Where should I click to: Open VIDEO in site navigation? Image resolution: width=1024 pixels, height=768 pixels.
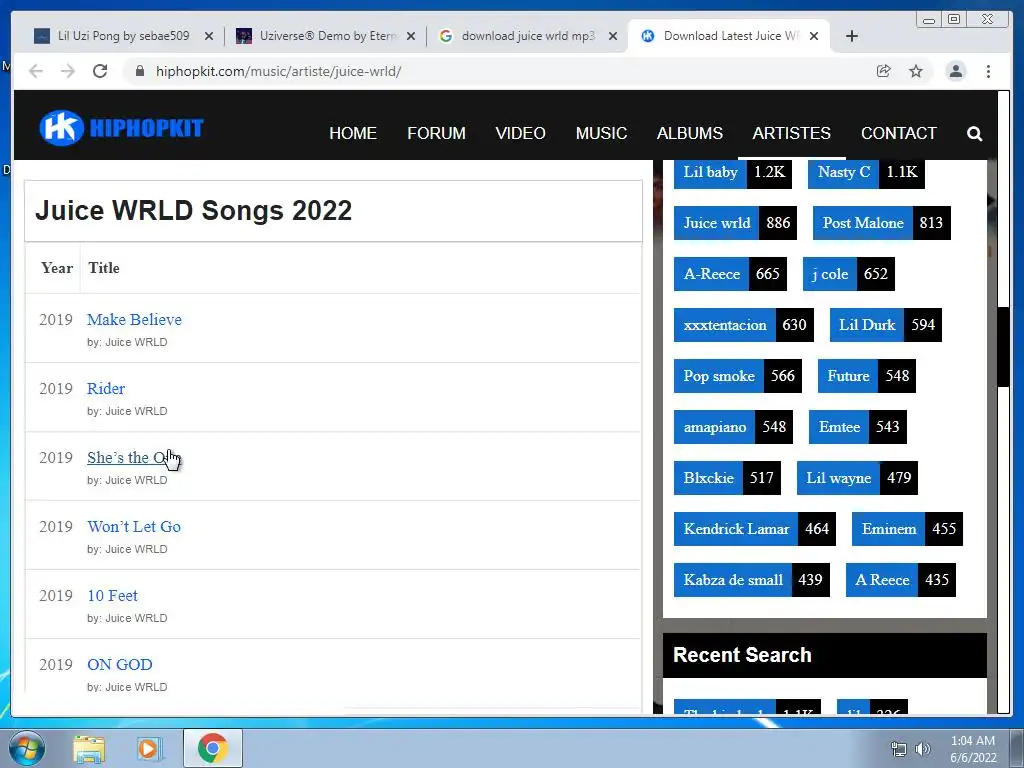[520, 133]
